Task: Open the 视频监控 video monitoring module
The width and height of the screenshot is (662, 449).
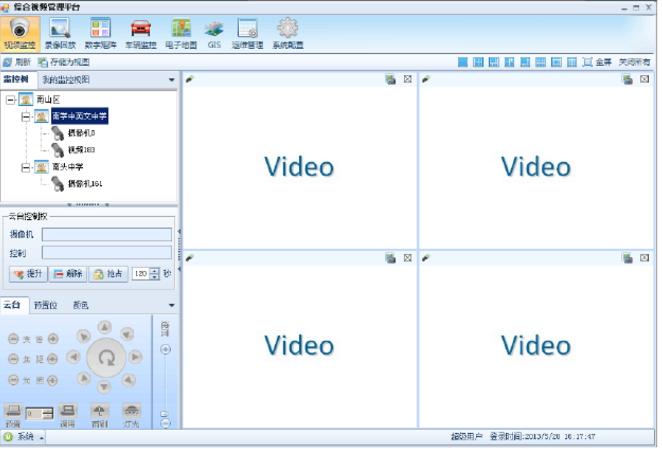Action: click(x=19, y=32)
